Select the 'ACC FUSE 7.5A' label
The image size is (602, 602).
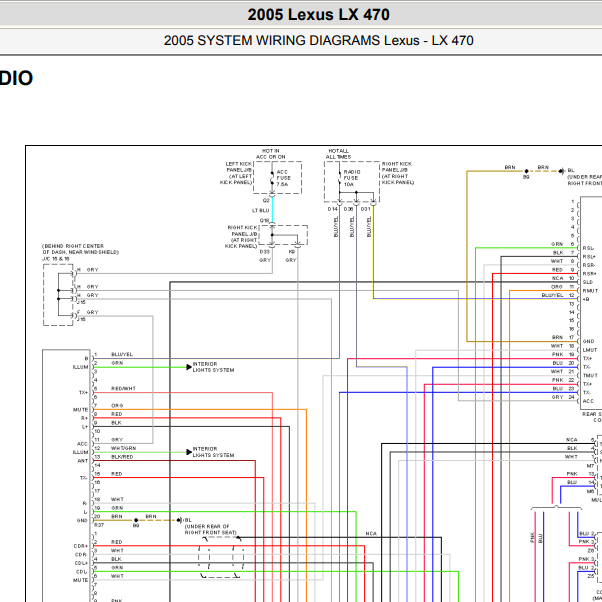[x=283, y=178]
